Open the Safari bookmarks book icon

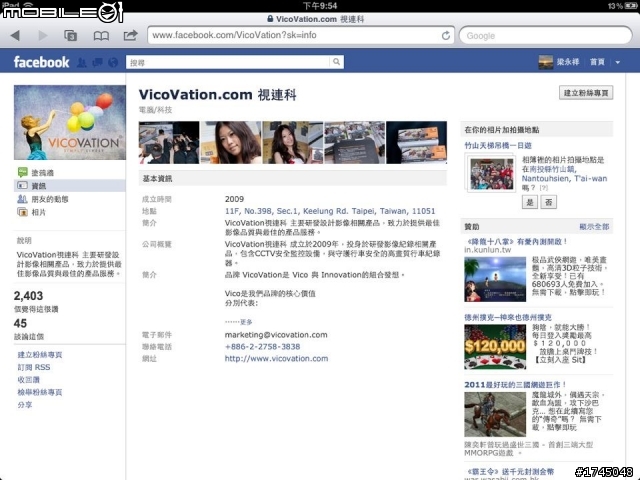101,36
